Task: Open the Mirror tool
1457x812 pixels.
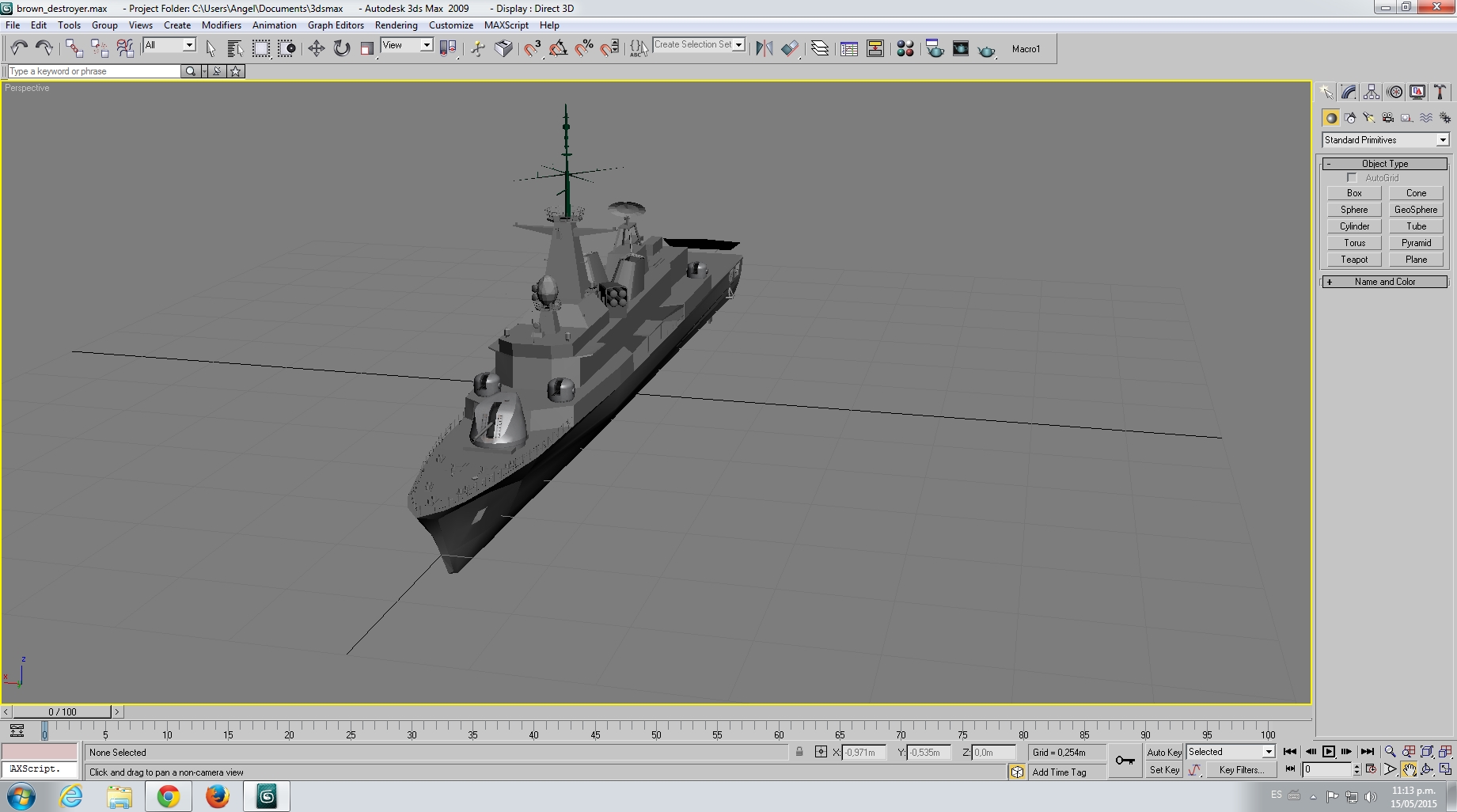Action: (x=764, y=49)
